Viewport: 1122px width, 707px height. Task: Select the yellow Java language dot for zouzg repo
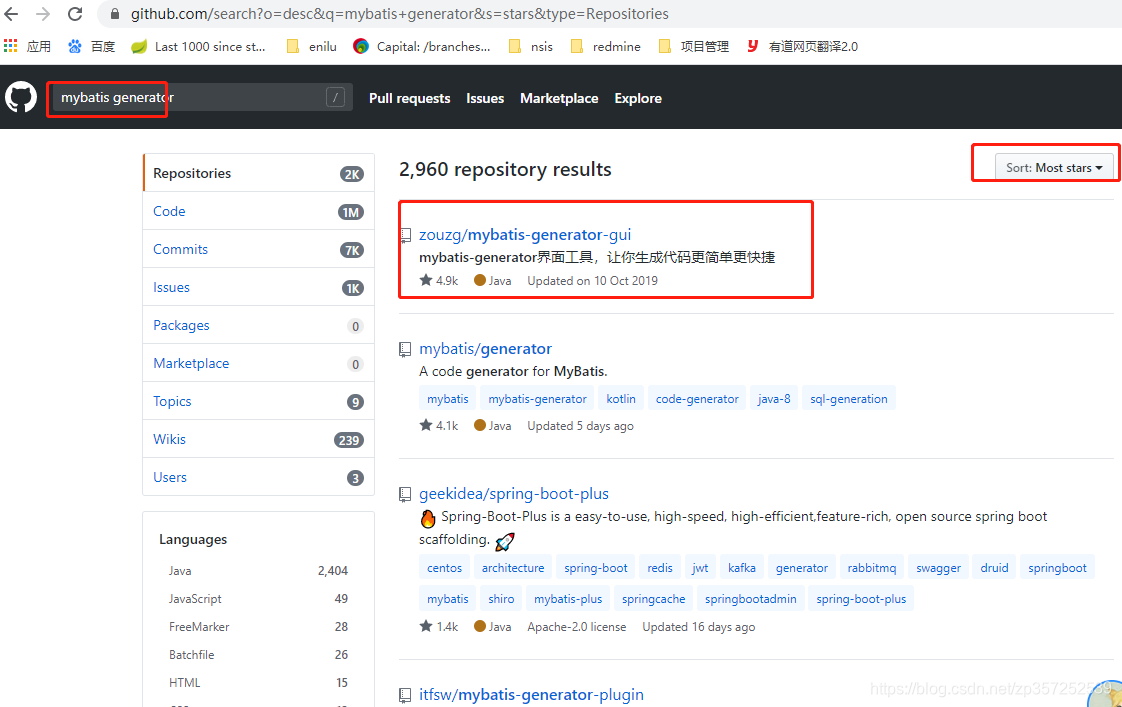[479, 280]
